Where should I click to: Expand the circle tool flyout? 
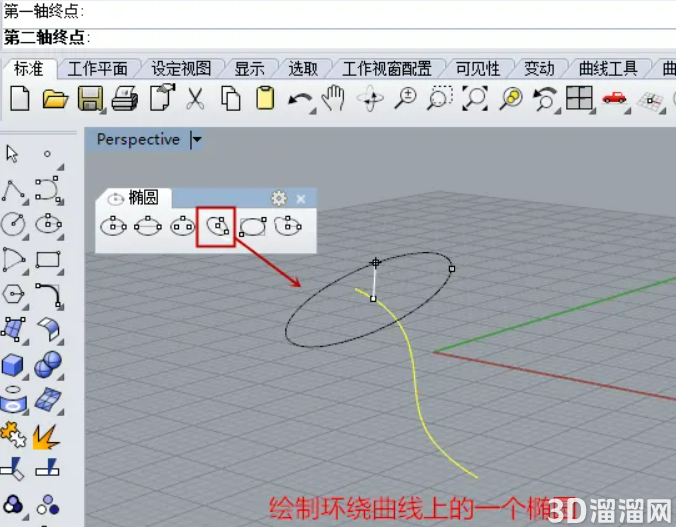25,237
